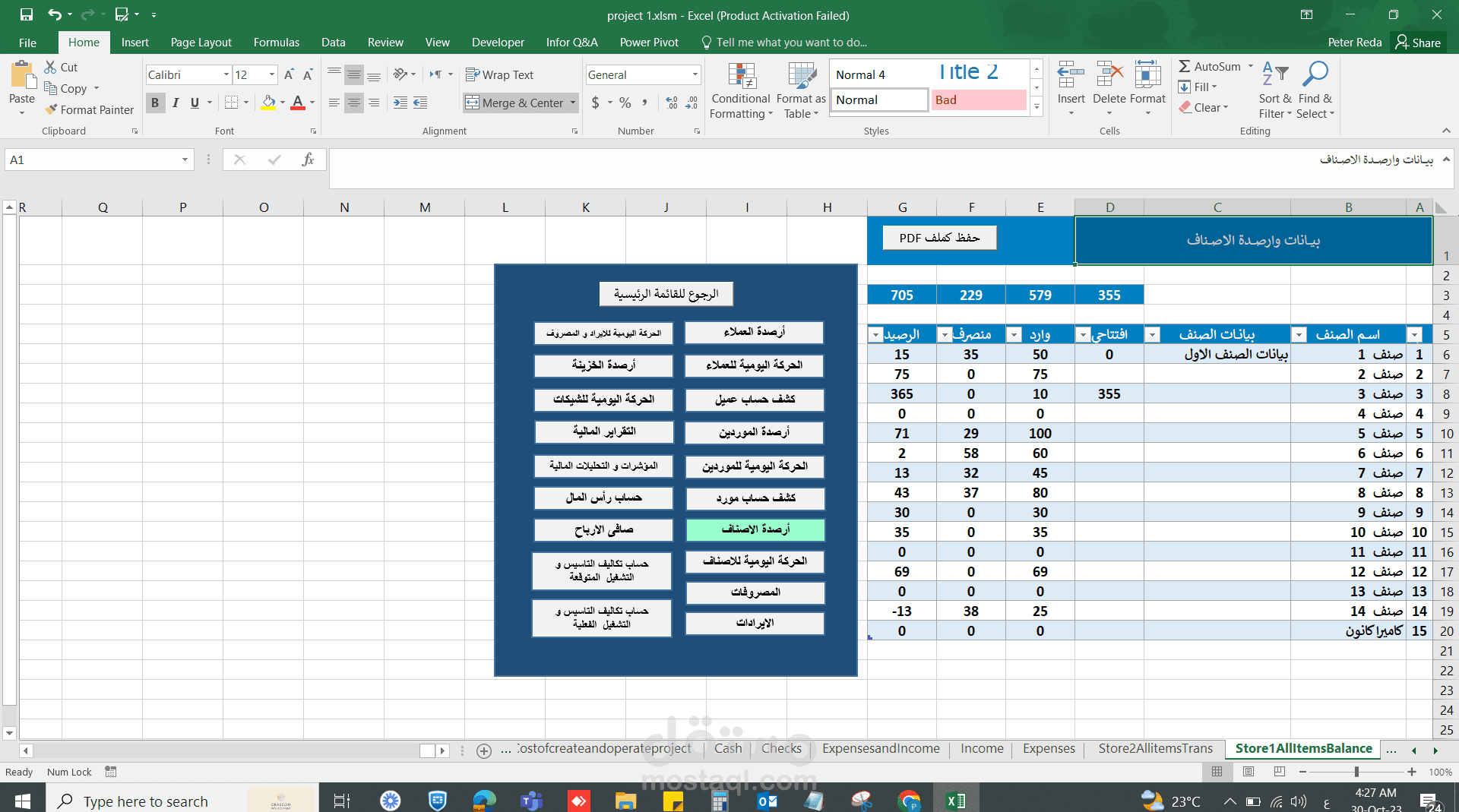Click the Cut scissors icon
1459x812 pixels.
50,67
